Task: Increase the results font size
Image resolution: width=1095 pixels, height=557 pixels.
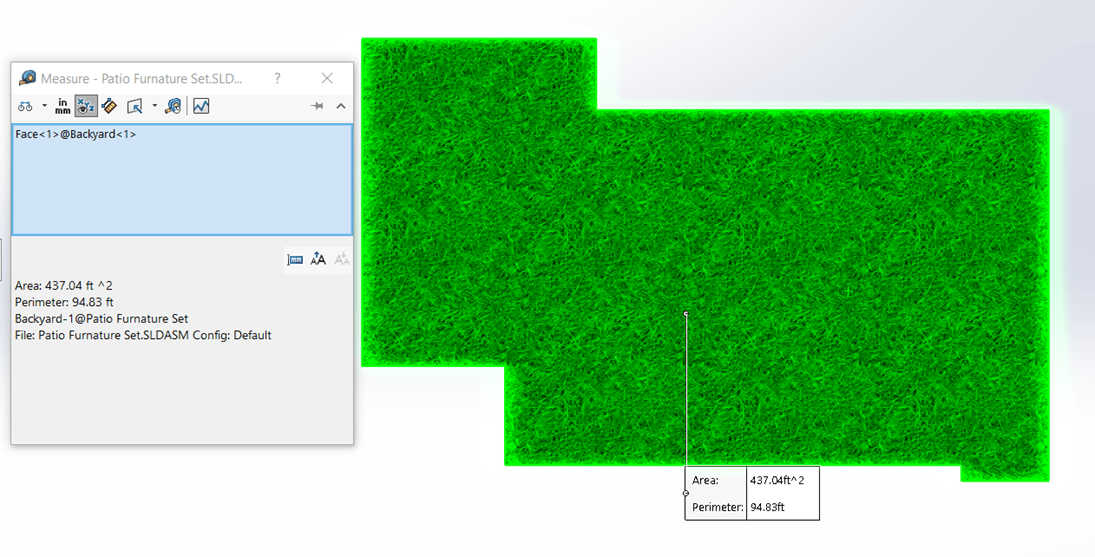Action: click(x=318, y=260)
